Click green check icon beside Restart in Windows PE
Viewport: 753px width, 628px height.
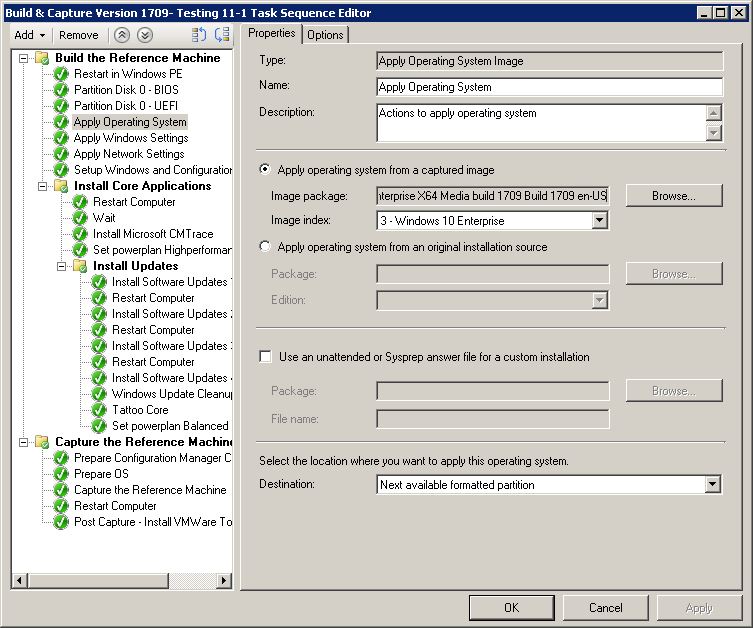(61, 74)
